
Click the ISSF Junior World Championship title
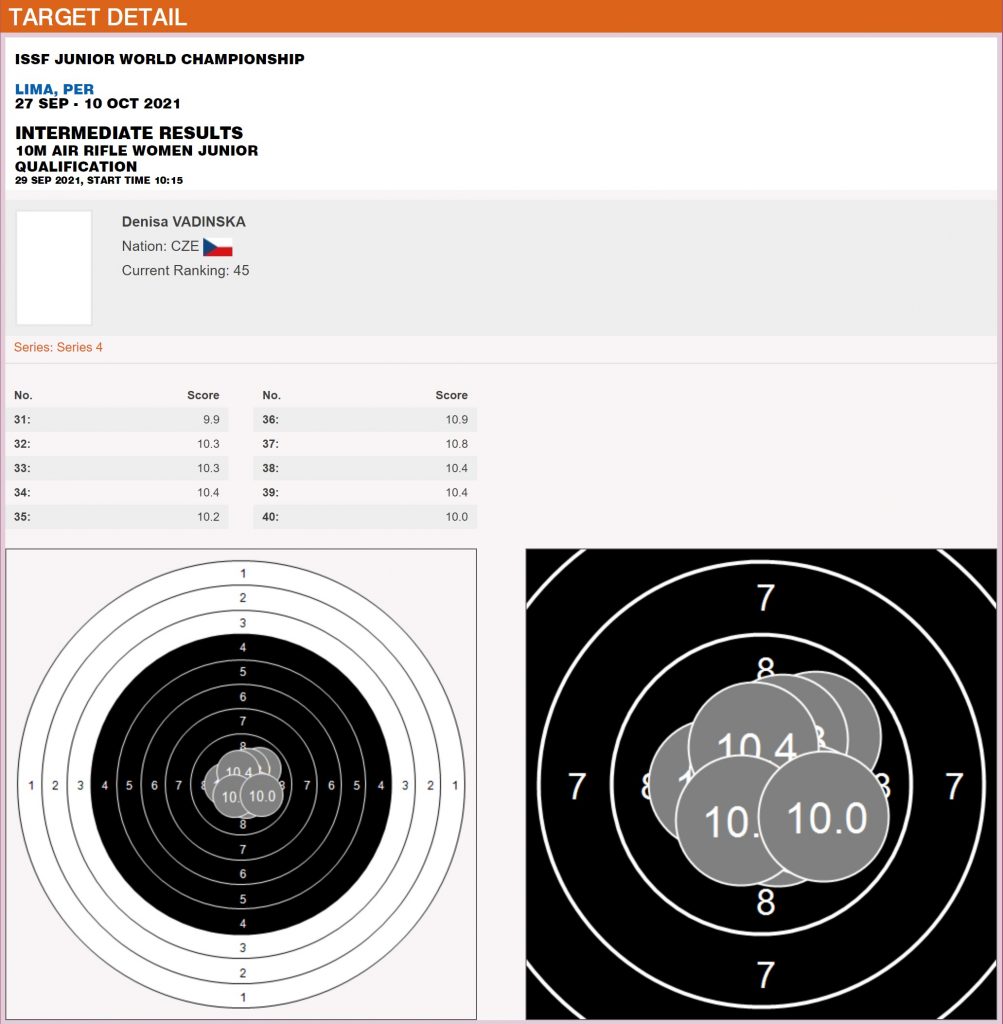tap(160, 59)
